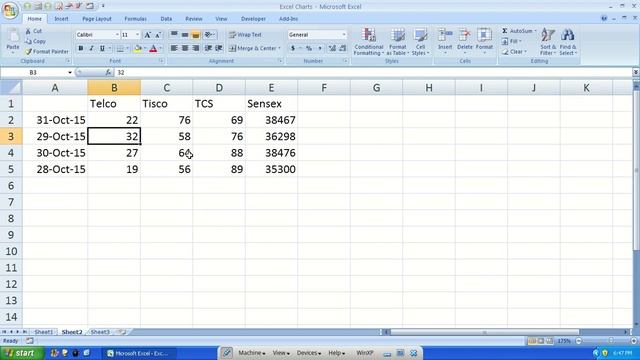Image resolution: width=640 pixels, height=360 pixels.
Task: Toggle underline formatting
Action: click(x=102, y=49)
